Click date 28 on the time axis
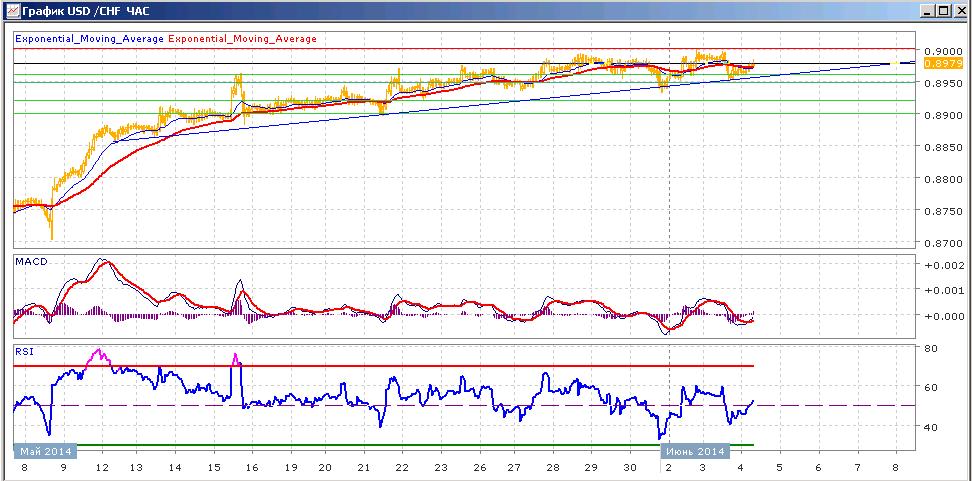 tap(554, 468)
